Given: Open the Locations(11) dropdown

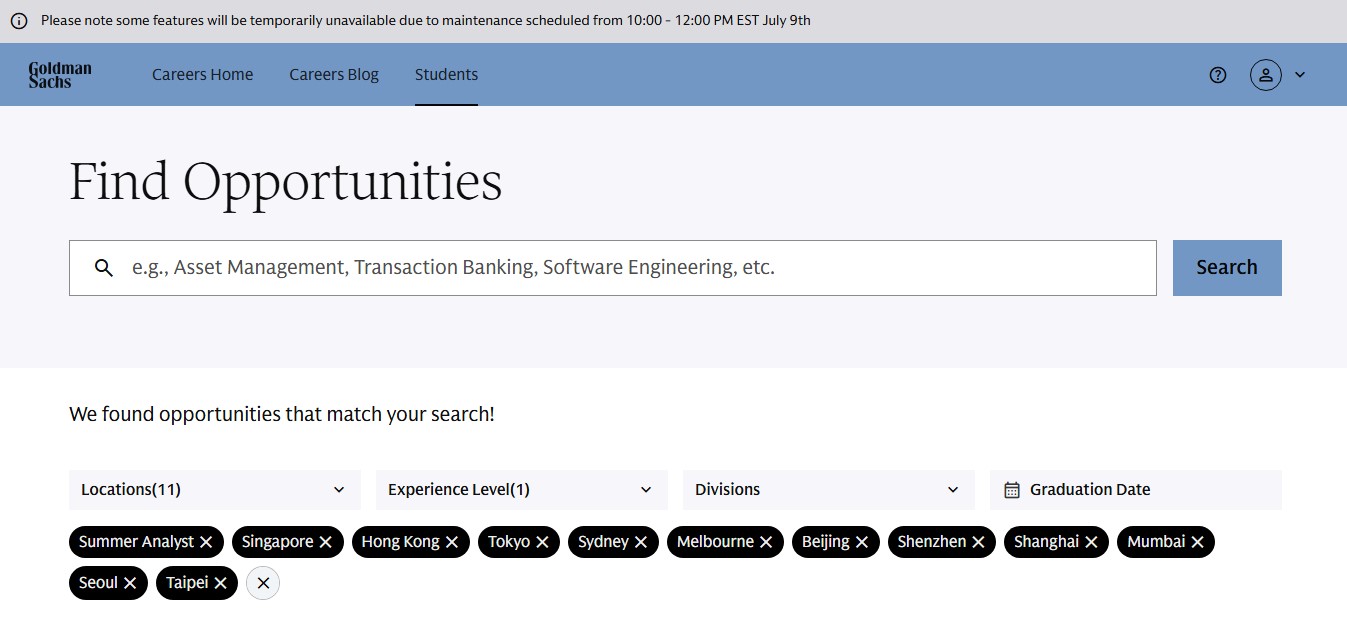Looking at the screenshot, I should pos(215,490).
